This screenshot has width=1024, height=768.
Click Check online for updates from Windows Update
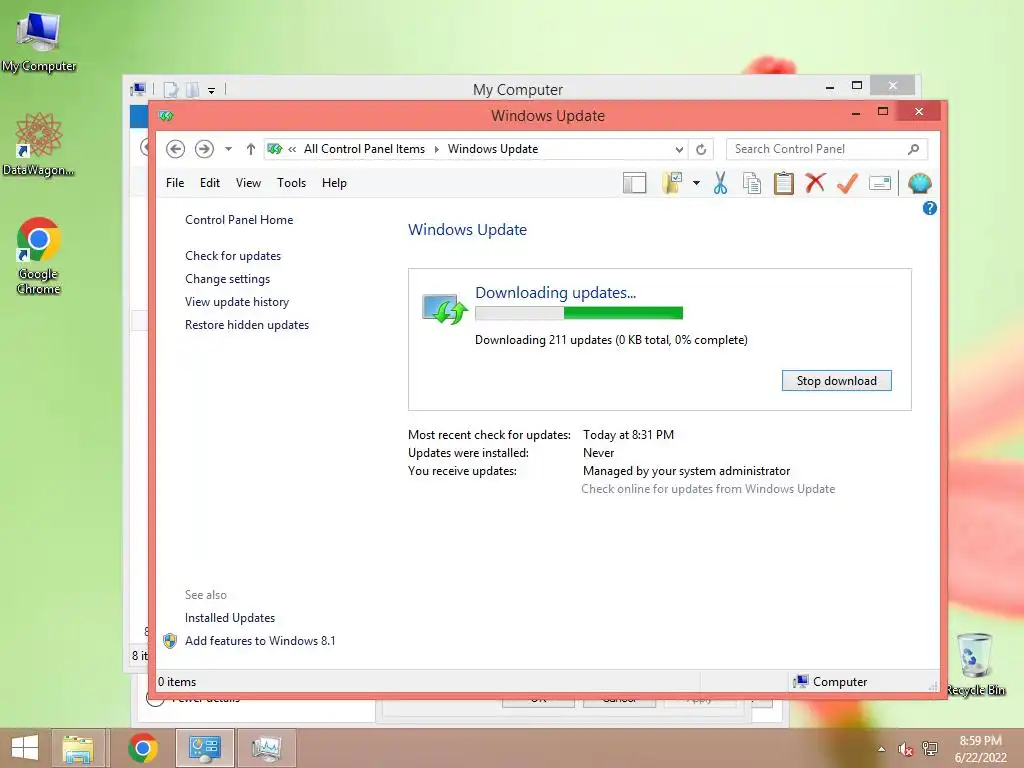click(x=708, y=488)
